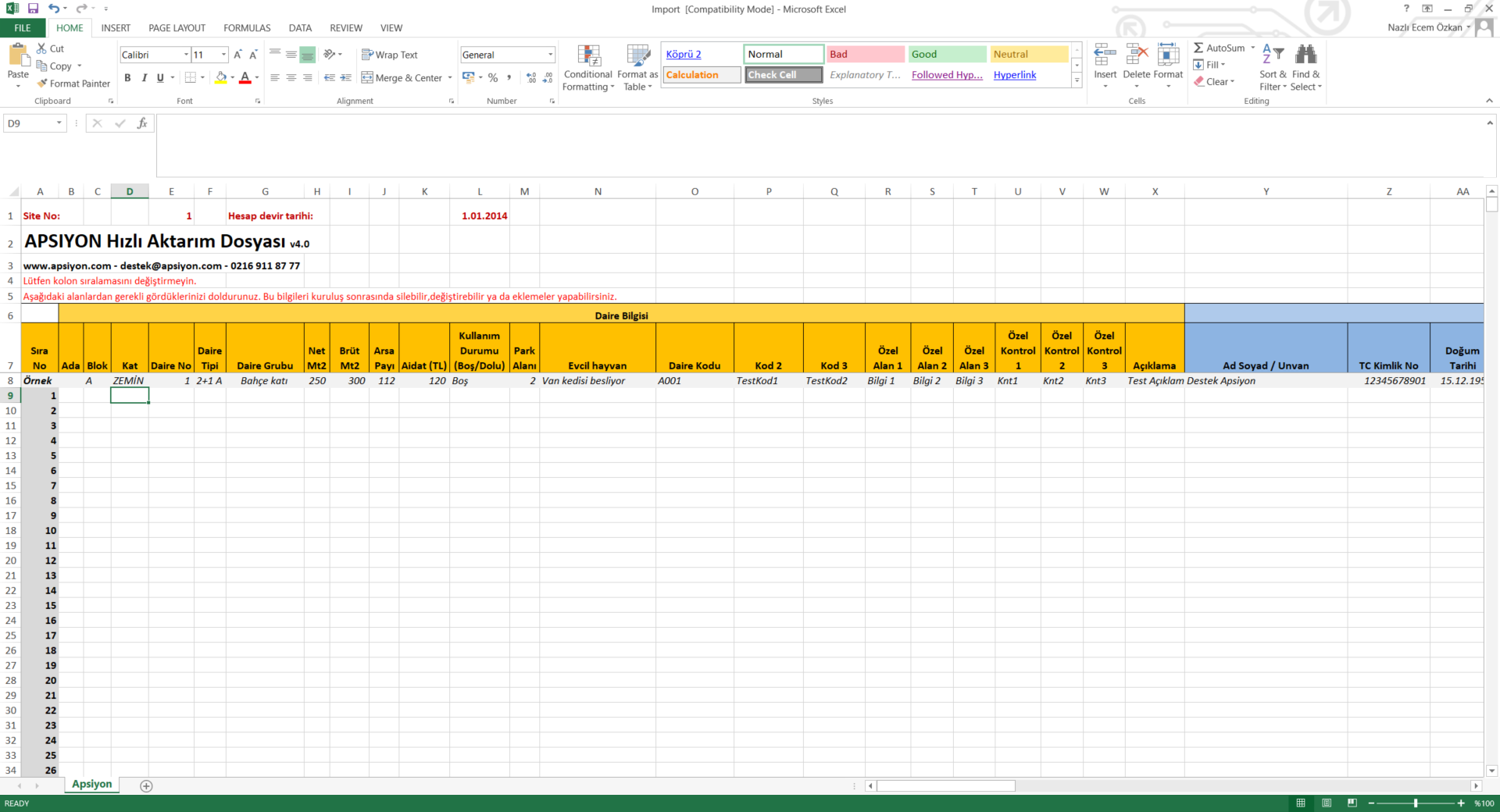Toggle Align Left horizontal alignment
Image resolution: width=1500 pixels, height=812 pixels.
point(274,77)
